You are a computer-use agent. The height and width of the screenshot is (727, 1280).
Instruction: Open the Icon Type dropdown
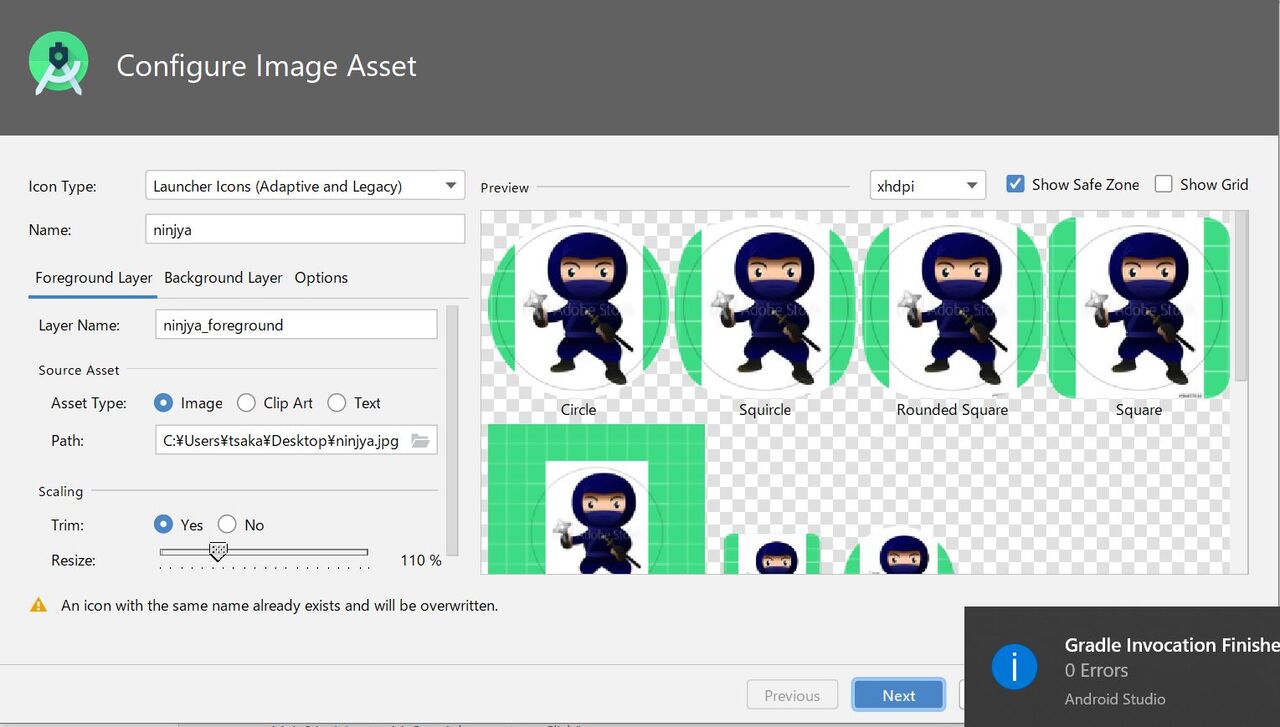click(305, 186)
